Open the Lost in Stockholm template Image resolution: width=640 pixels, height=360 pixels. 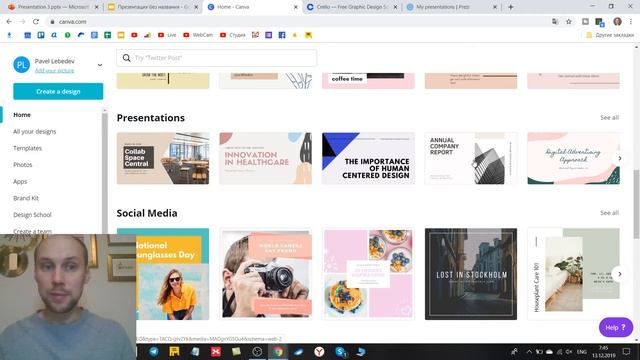click(x=471, y=274)
